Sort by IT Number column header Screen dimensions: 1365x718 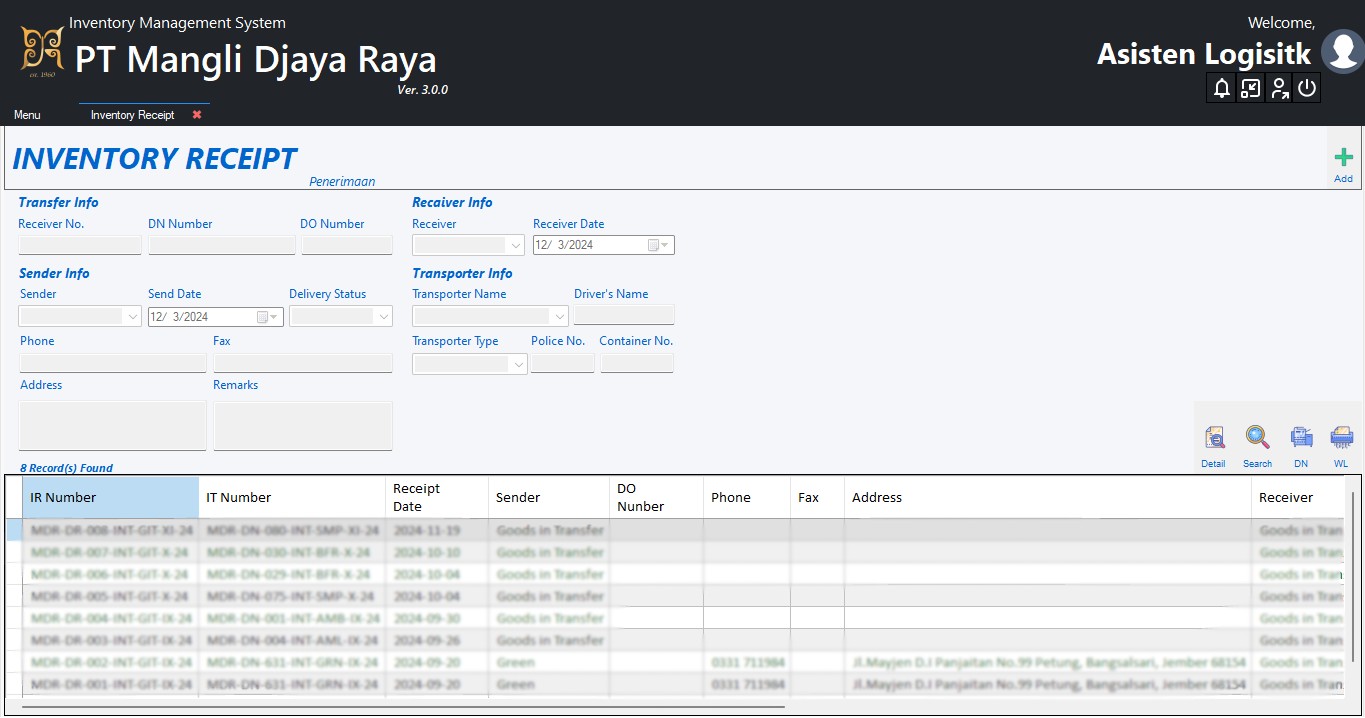292,497
